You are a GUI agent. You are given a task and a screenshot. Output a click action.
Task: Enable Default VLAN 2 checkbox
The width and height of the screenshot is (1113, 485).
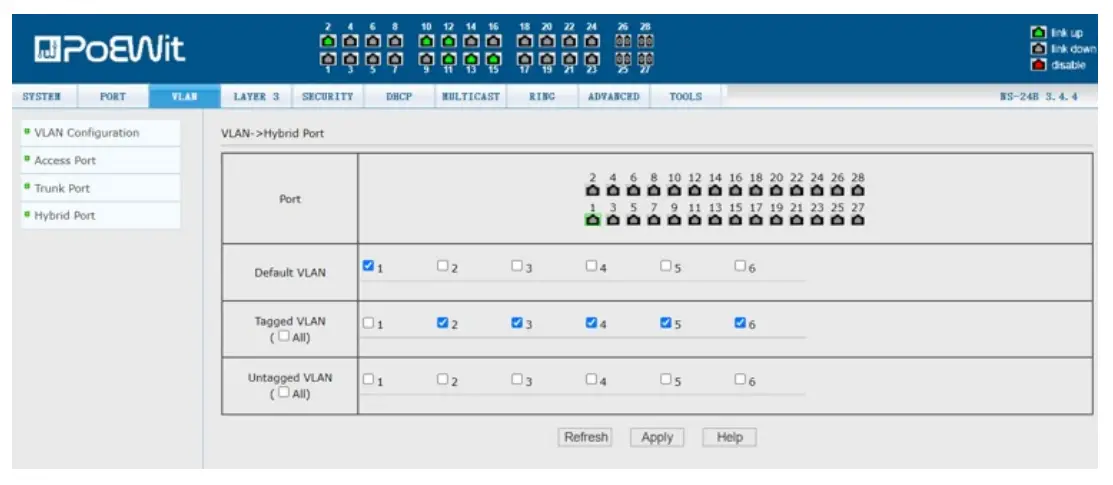point(443,266)
